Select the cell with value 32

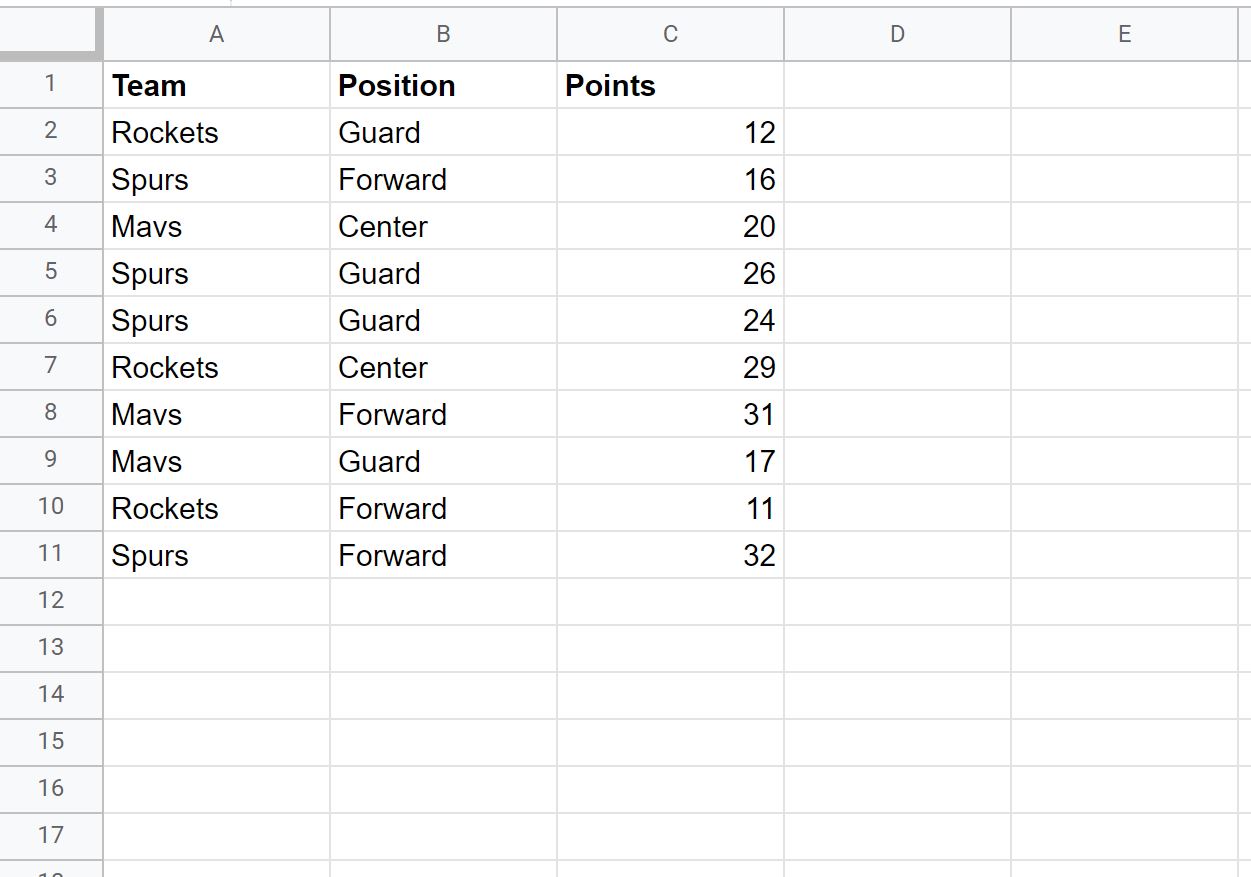pyautogui.click(x=670, y=555)
